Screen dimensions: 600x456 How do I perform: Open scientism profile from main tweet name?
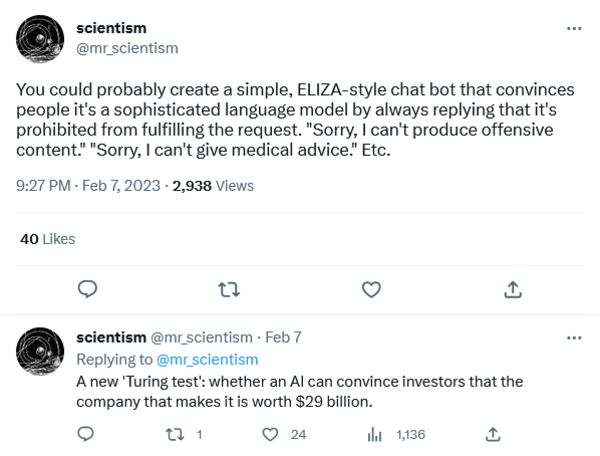coord(112,28)
